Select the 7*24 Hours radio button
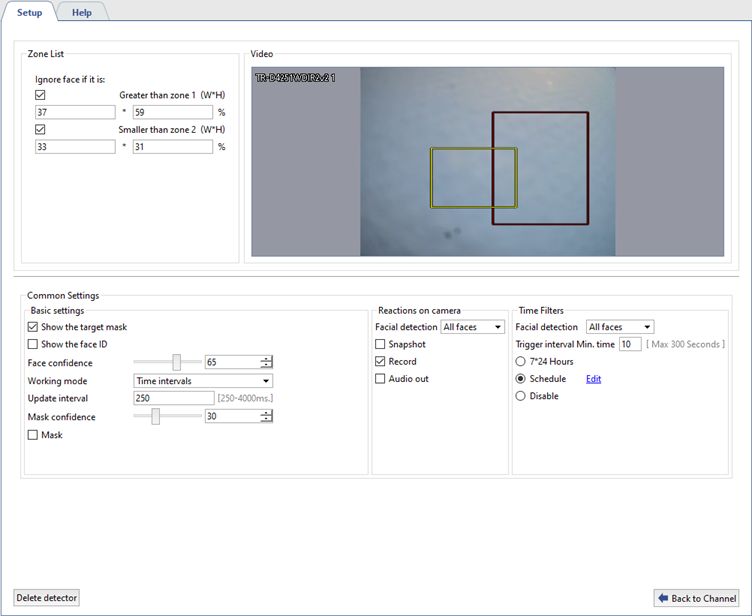The height and width of the screenshot is (616, 752). (520, 362)
